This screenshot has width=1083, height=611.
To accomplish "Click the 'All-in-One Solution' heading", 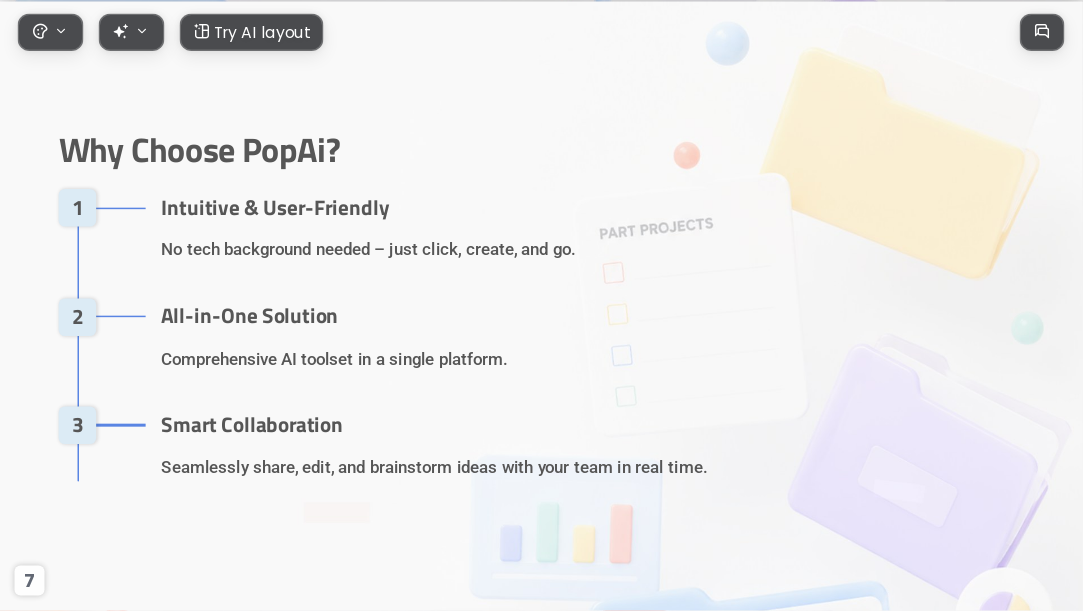I will [249, 316].
